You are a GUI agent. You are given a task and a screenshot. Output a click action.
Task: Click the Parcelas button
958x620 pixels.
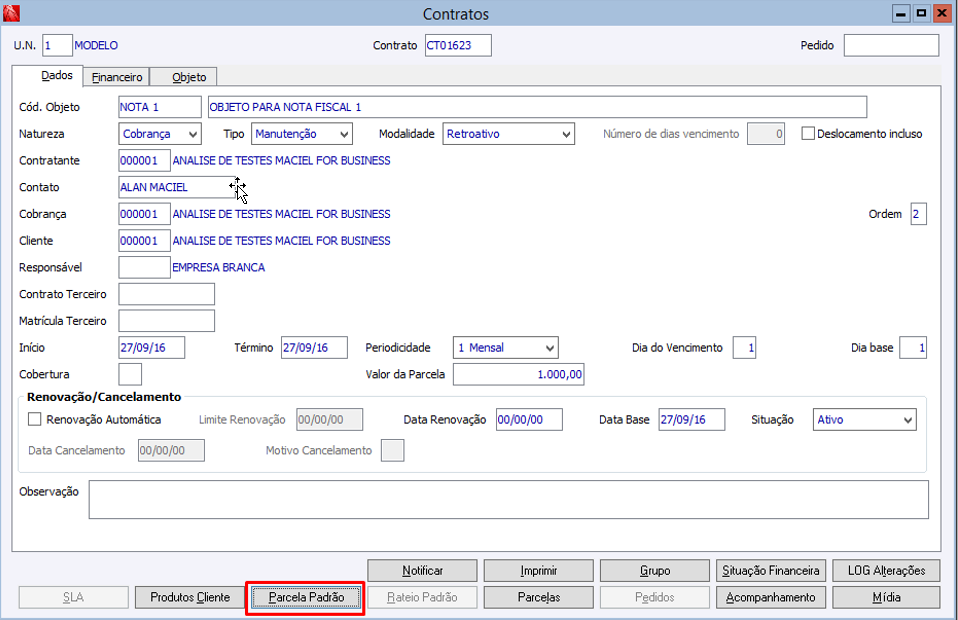click(x=538, y=597)
